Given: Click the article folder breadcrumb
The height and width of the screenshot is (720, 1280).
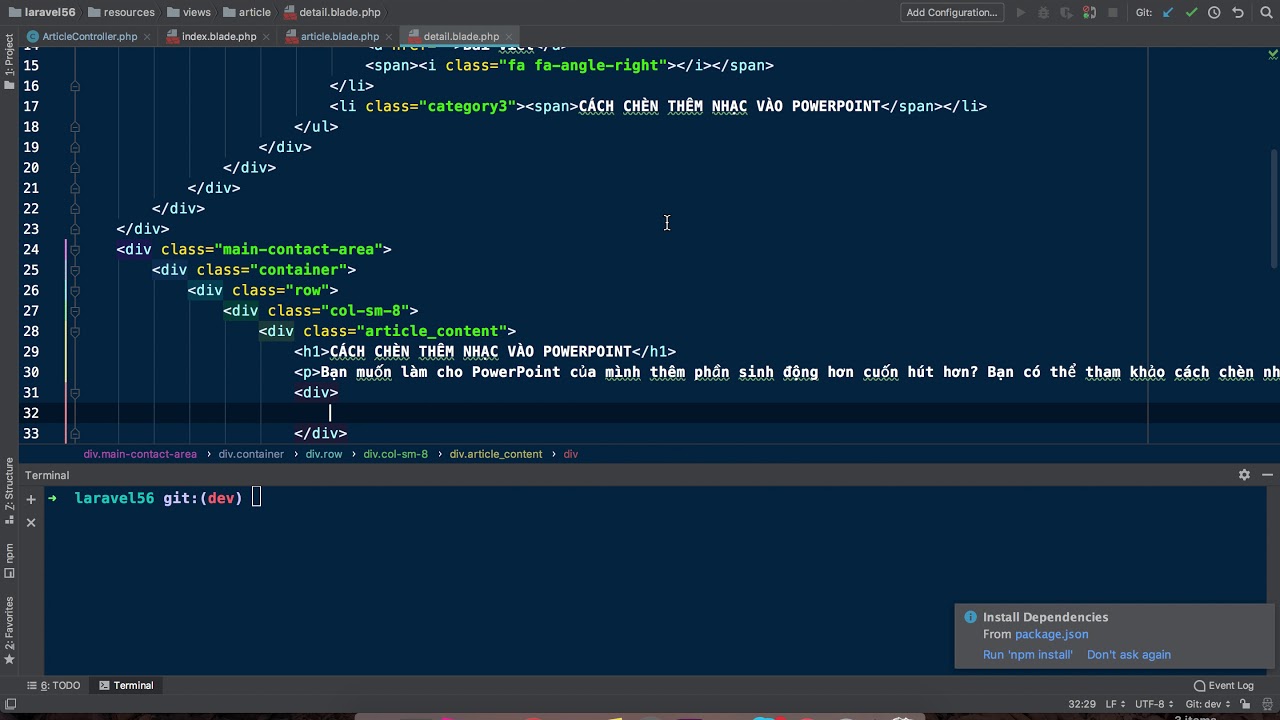Looking at the screenshot, I should (247, 12).
